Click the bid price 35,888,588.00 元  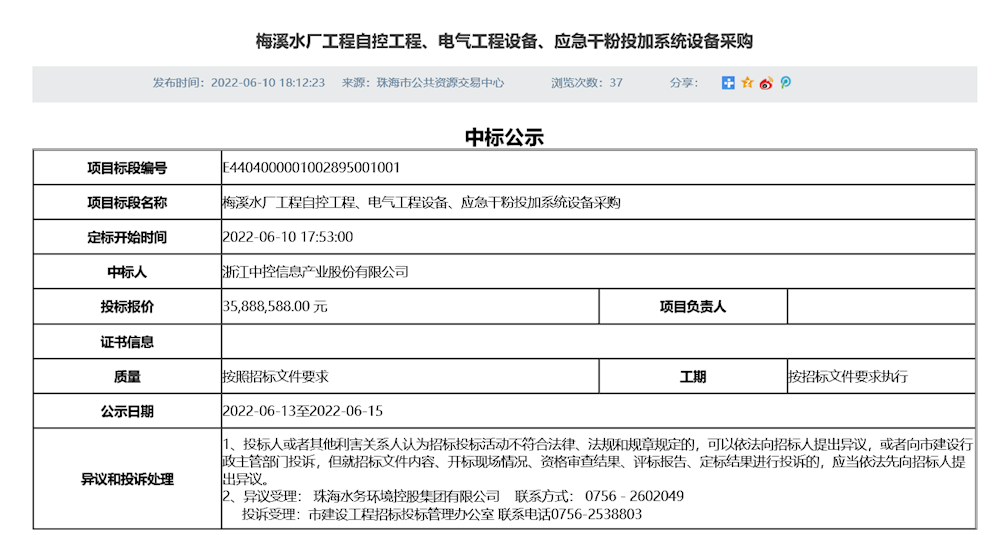pyautogui.click(x=275, y=307)
